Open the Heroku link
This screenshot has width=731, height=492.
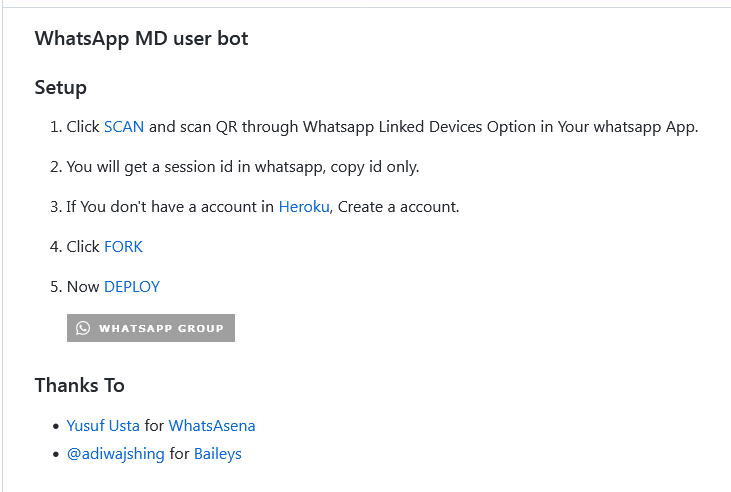(304, 207)
